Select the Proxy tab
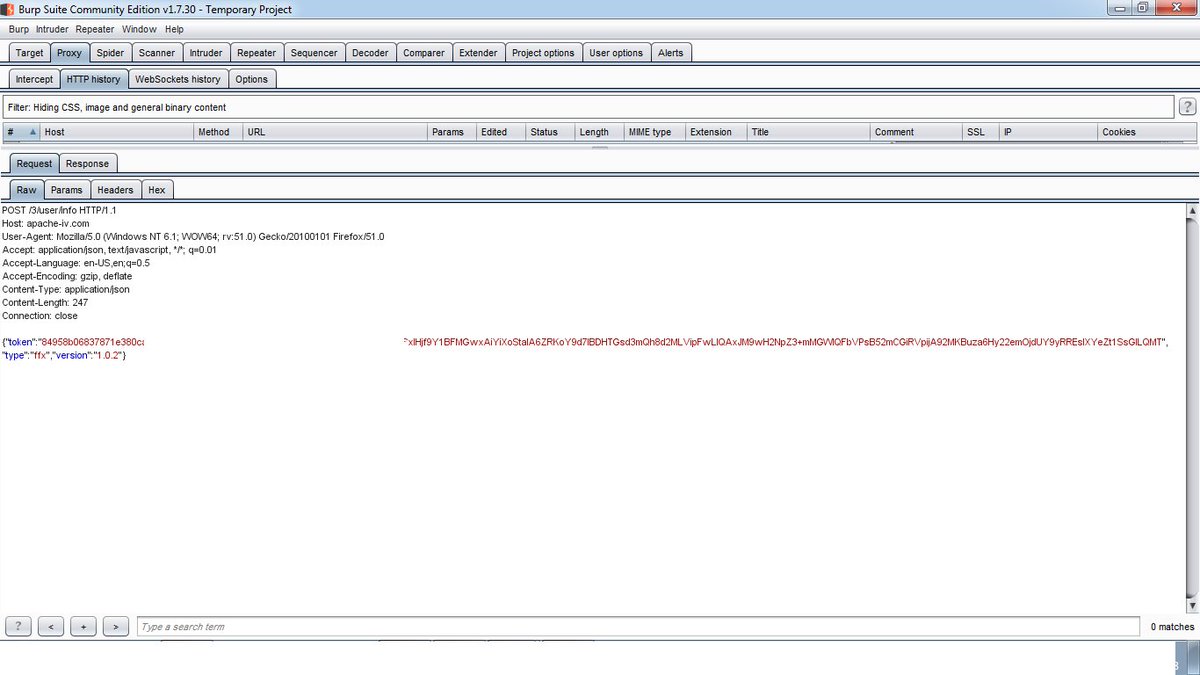 (x=70, y=53)
